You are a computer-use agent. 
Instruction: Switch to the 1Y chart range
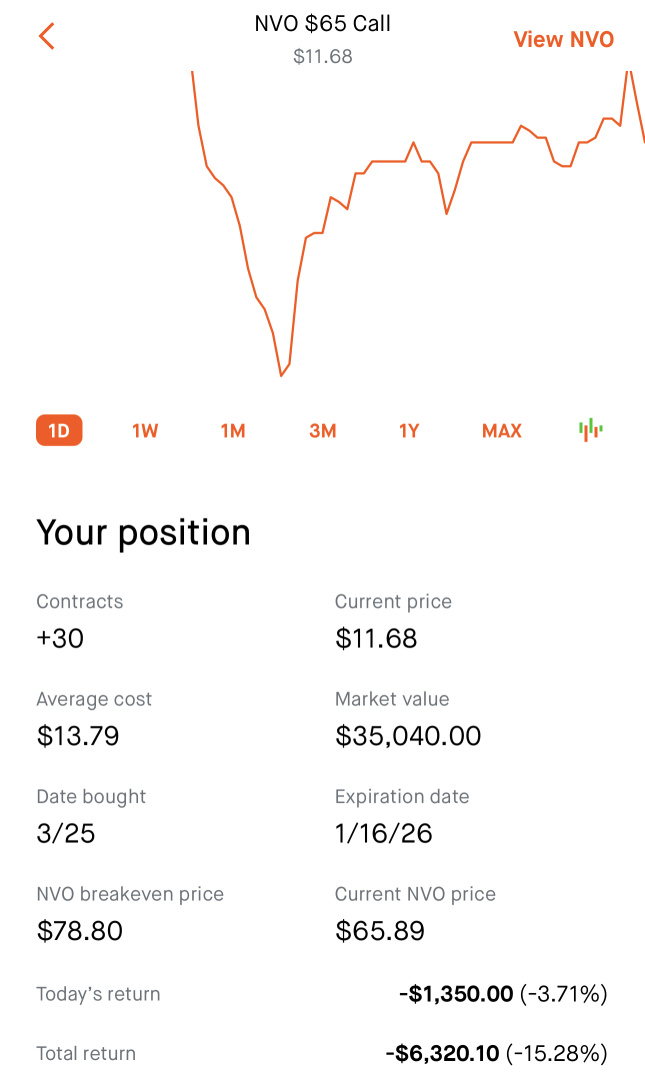[x=409, y=431]
